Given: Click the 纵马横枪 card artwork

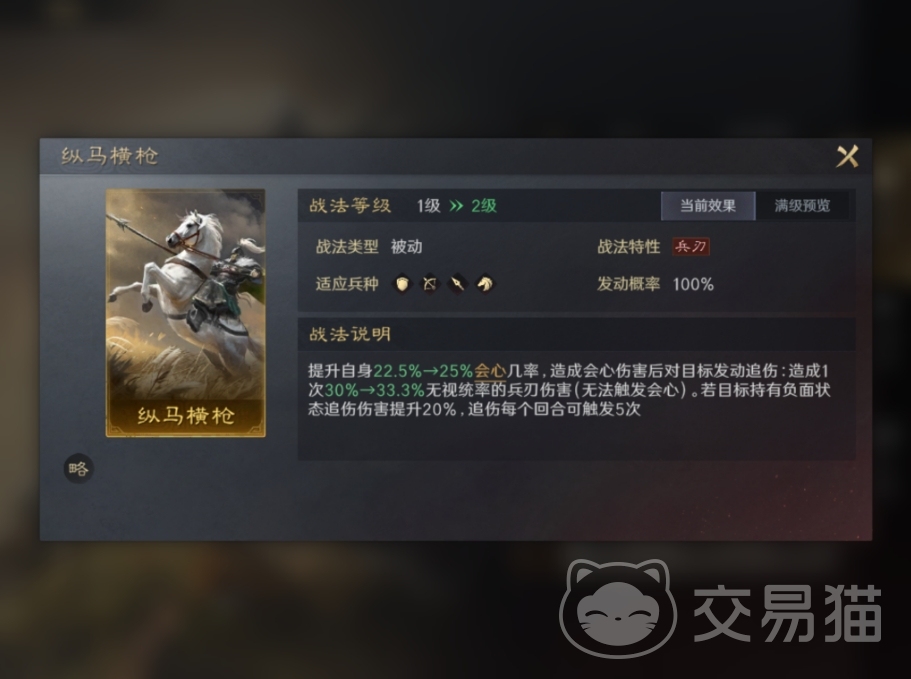Looking at the screenshot, I should (185, 313).
